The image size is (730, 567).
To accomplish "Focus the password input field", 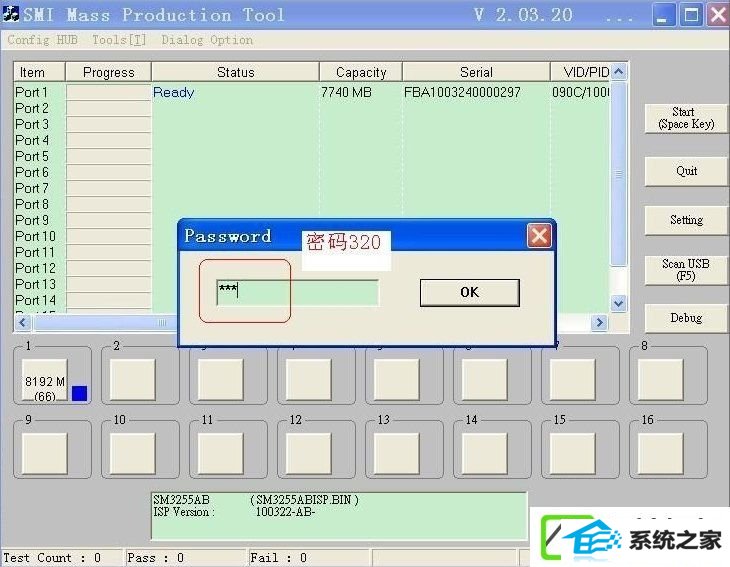I will click(x=297, y=292).
